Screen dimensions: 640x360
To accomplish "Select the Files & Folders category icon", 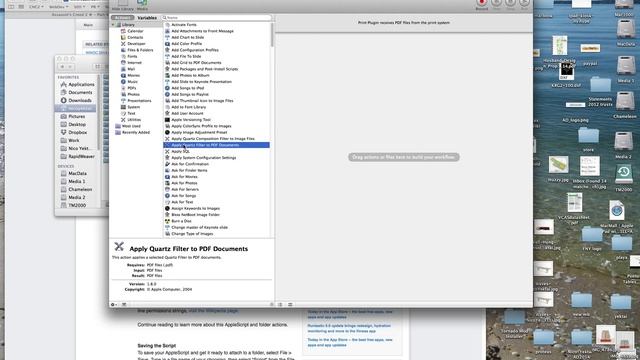I will click(123, 50).
